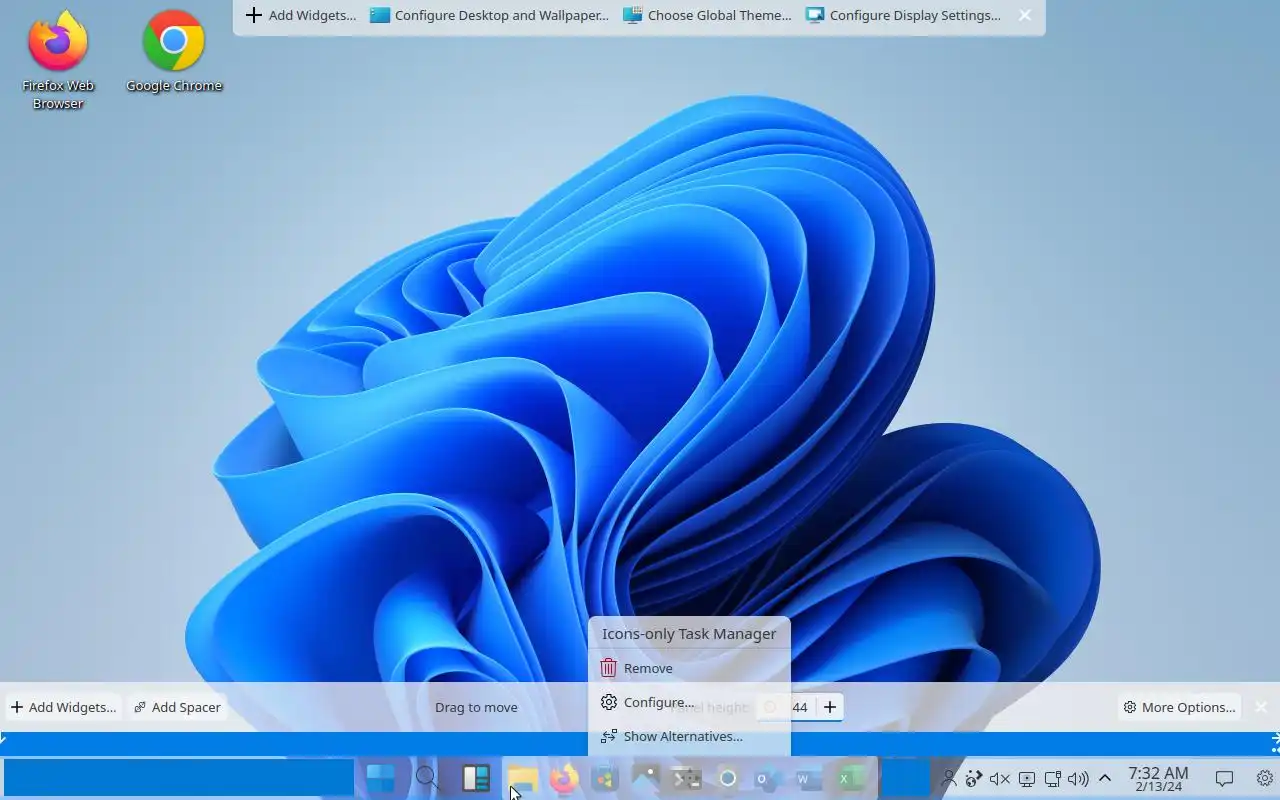Click the user account tray icon

point(949,778)
